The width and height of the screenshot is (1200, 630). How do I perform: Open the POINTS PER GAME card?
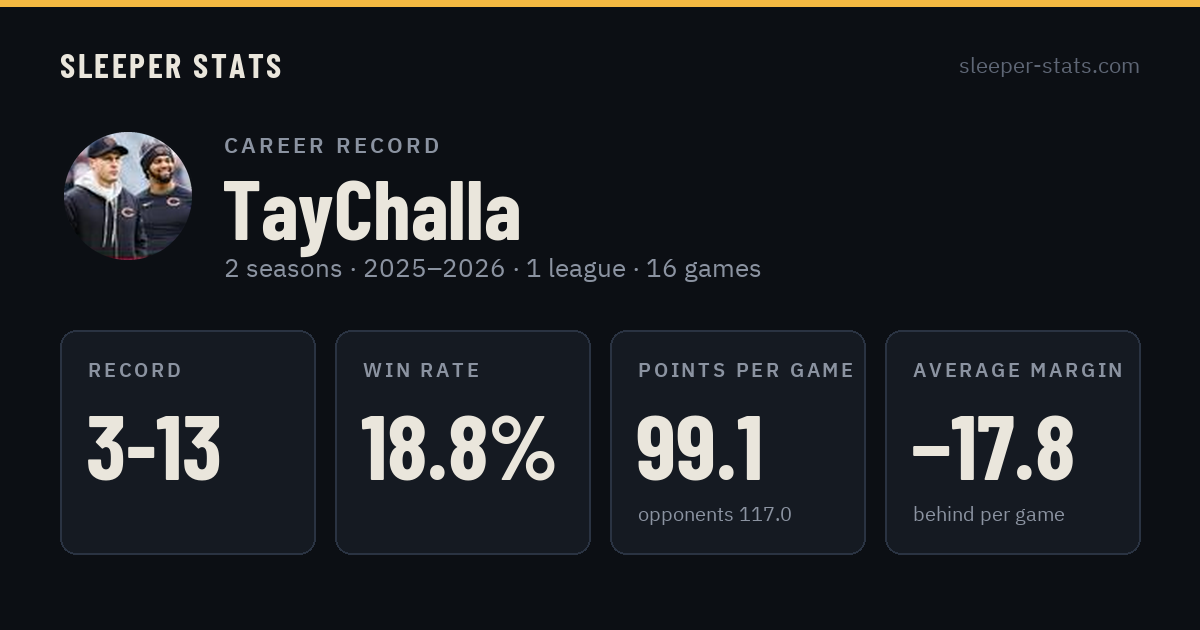point(738,442)
